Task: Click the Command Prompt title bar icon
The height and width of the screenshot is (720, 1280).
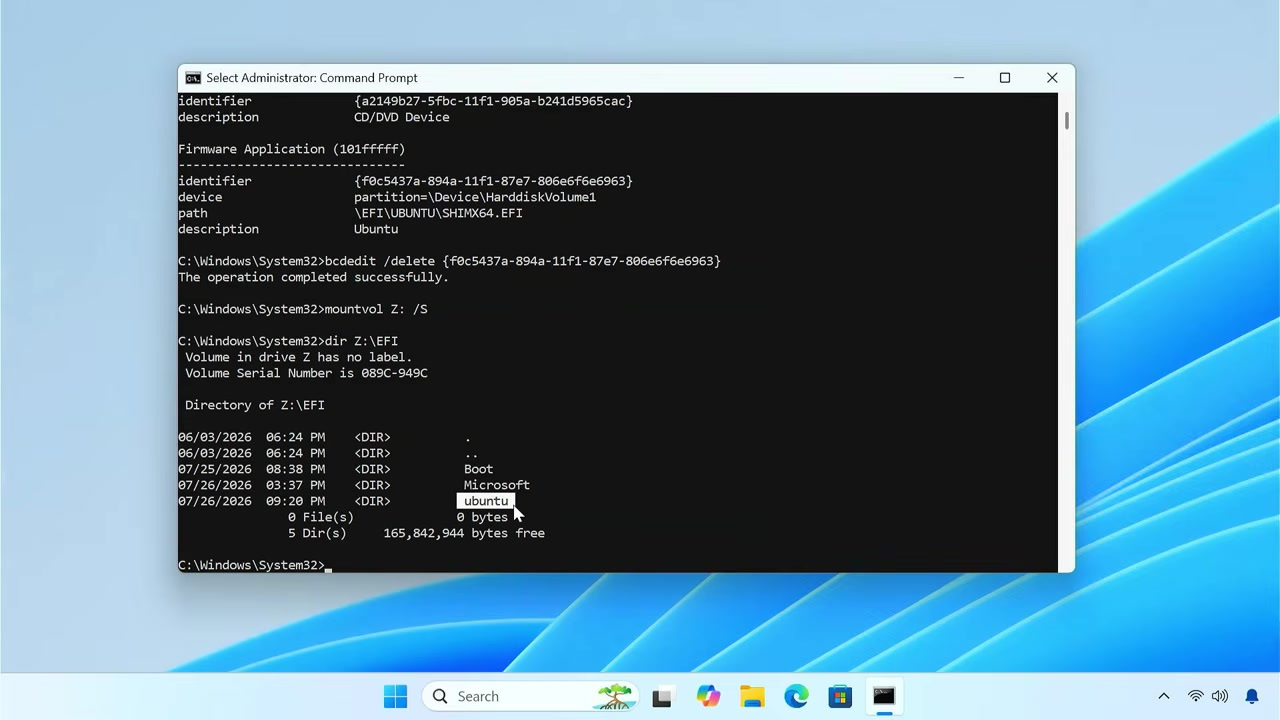Action: 193,78
